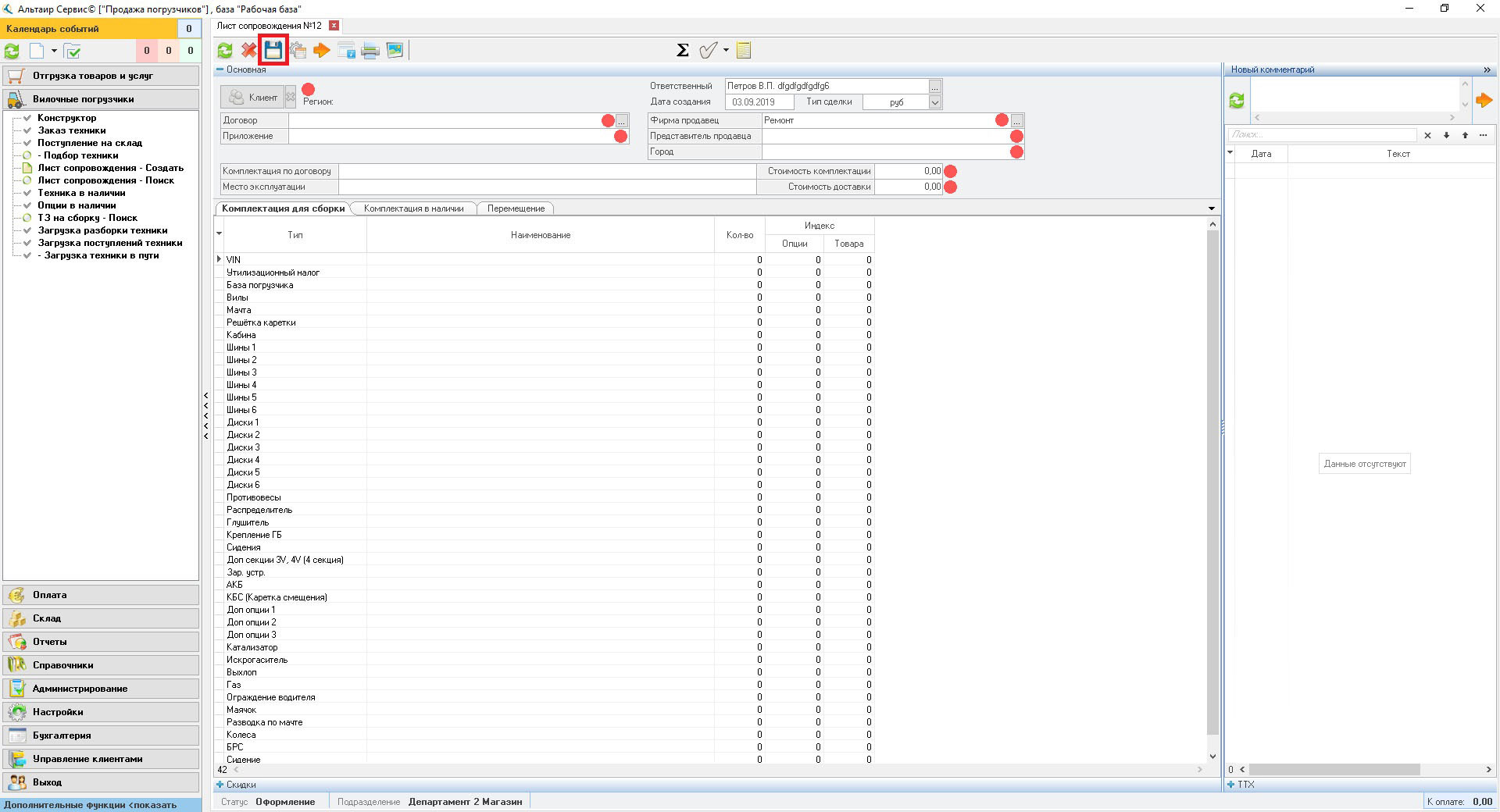Open Загрузка разборки техники item
Viewport: 1500px width, 812px height.
102,230
